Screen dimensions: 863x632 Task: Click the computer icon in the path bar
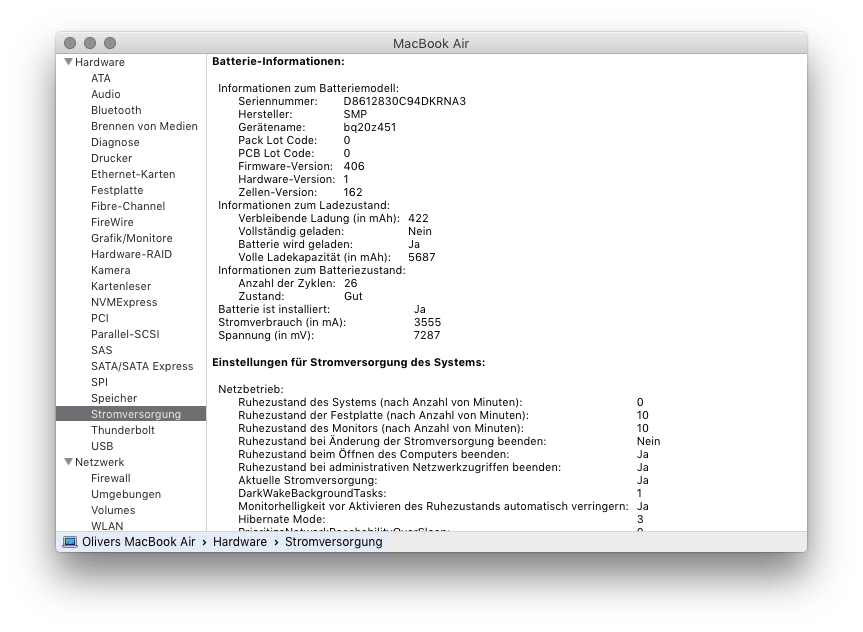click(x=70, y=542)
